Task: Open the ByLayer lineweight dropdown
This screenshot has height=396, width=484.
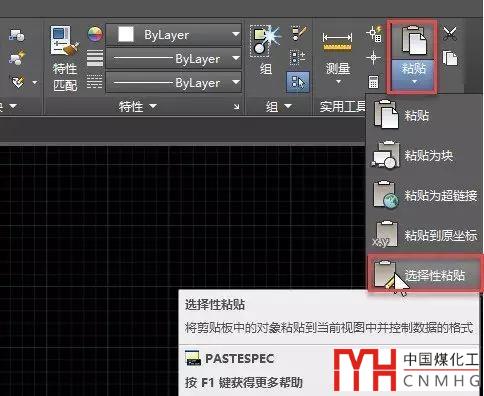Action: click(174, 59)
